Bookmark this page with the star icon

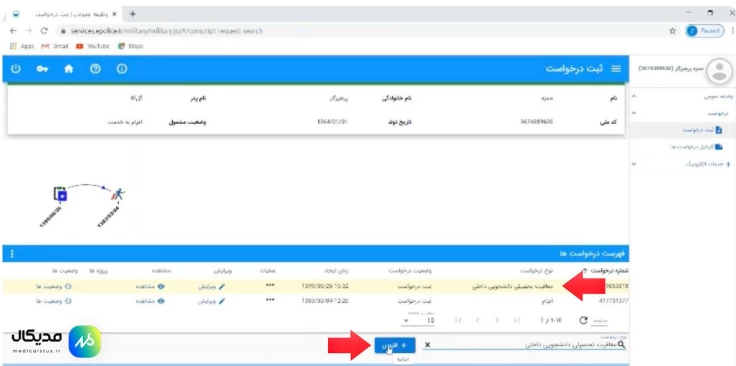672,31
